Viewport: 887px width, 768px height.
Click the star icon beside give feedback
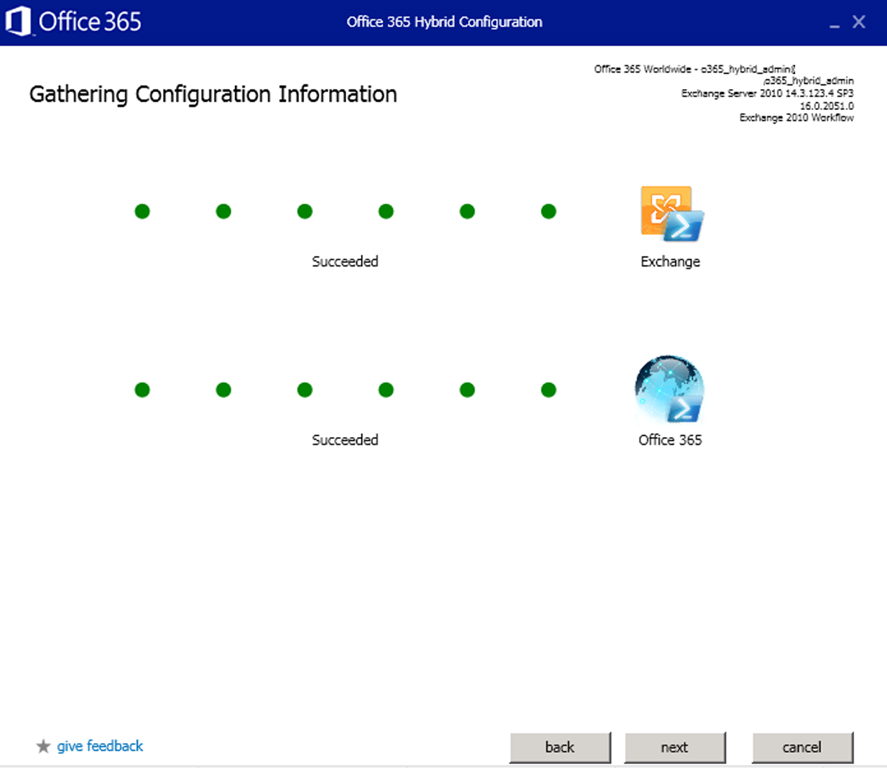(44, 747)
